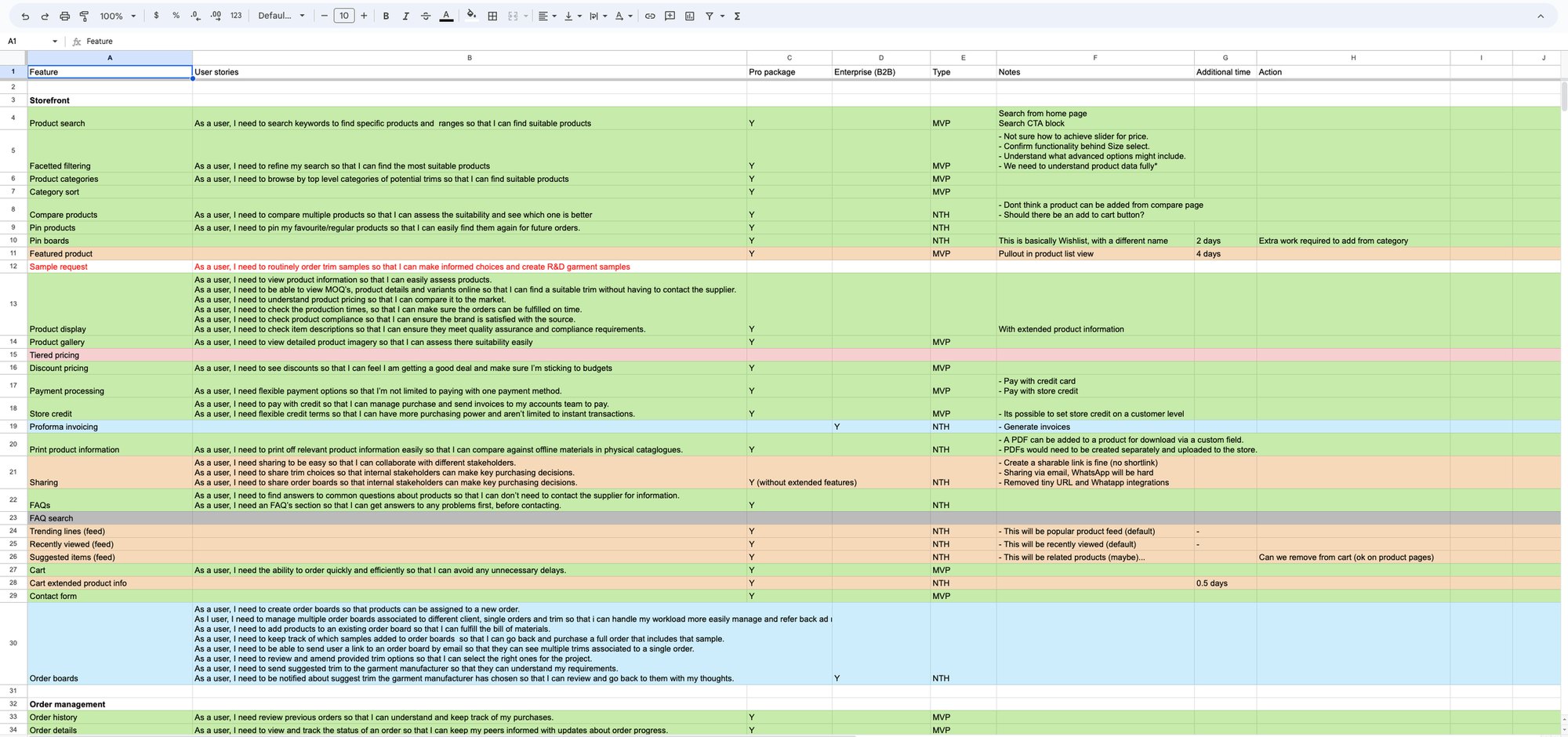Open the Default font dropdown
This screenshot has width=1568, height=737.
pos(281,16)
